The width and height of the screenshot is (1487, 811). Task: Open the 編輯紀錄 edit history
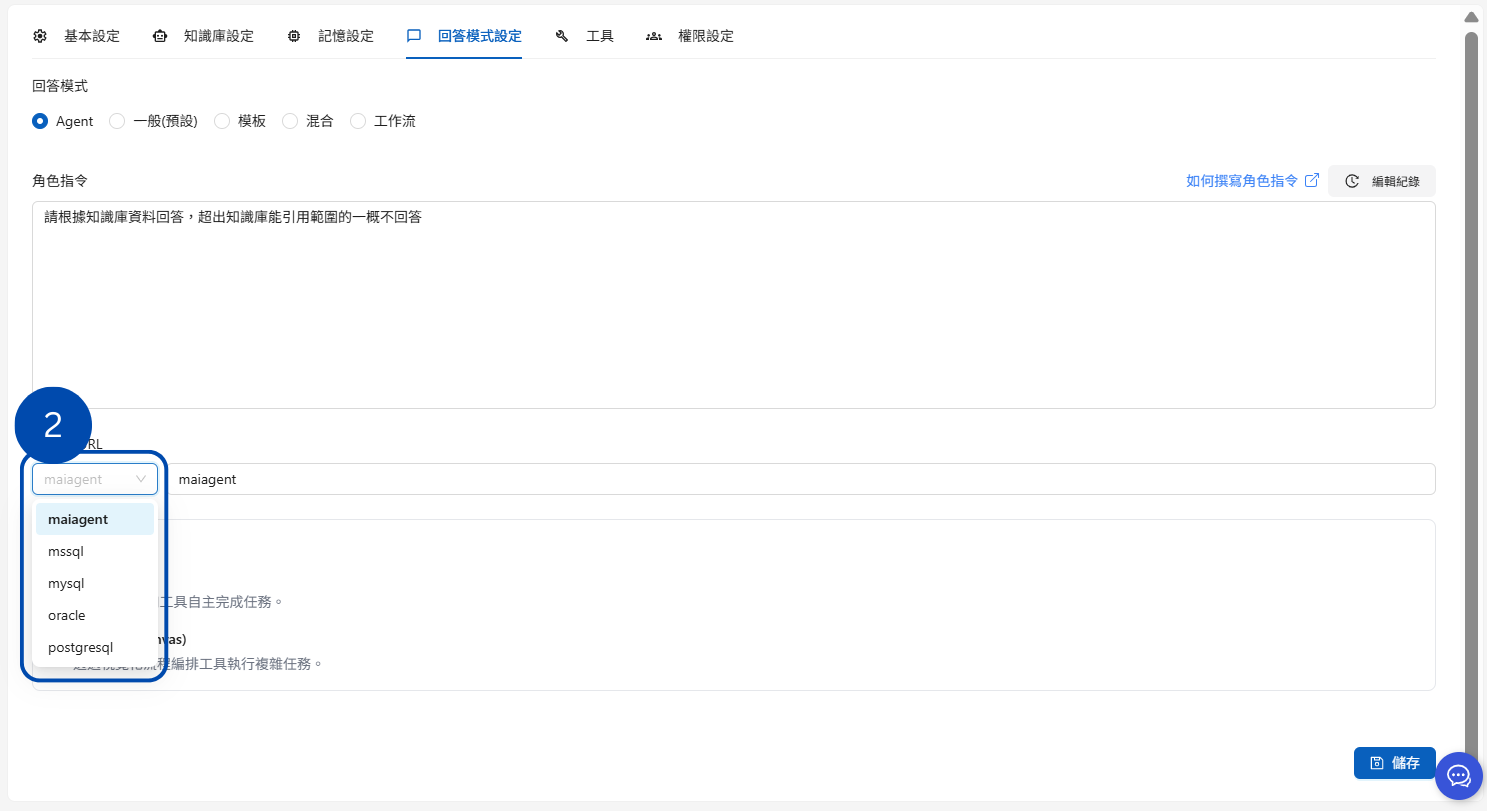pyautogui.click(x=1382, y=181)
